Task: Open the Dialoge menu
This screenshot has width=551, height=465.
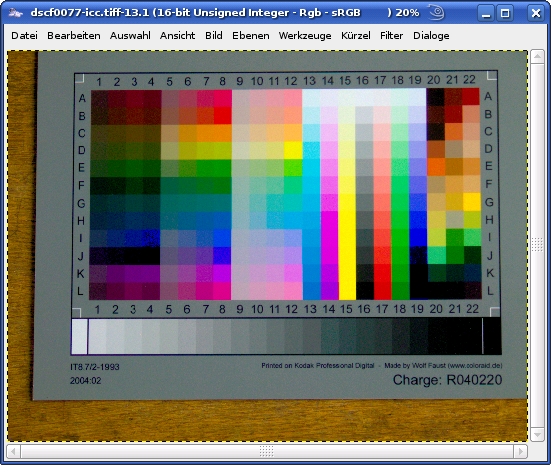Action: point(431,35)
